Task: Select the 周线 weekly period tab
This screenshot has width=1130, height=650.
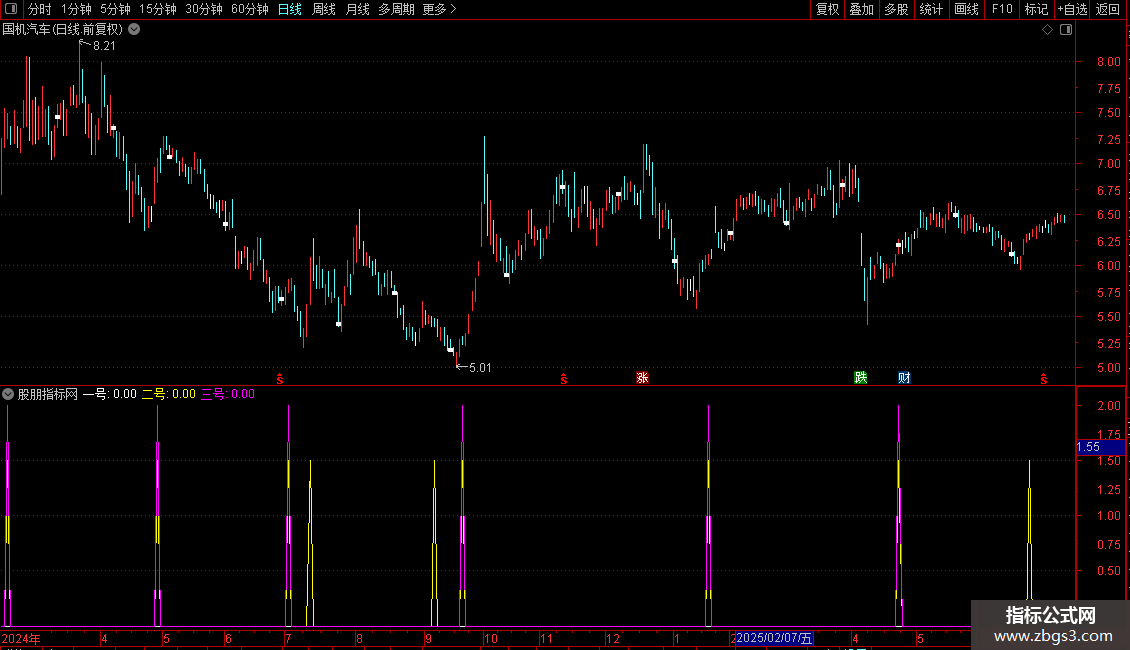Action: click(x=324, y=9)
